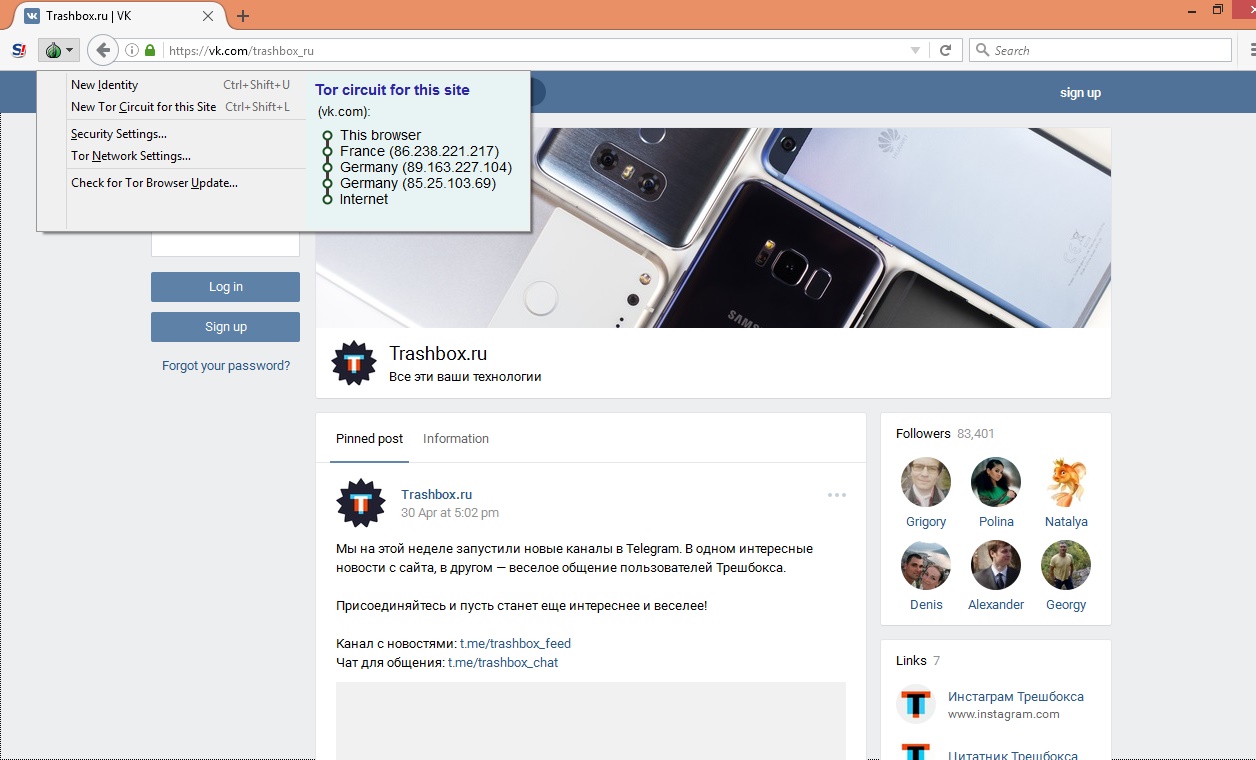Image resolution: width=1256 pixels, height=760 pixels.
Task: Click the Germany (89.163.227.104) relay entry
Action: point(426,167)
